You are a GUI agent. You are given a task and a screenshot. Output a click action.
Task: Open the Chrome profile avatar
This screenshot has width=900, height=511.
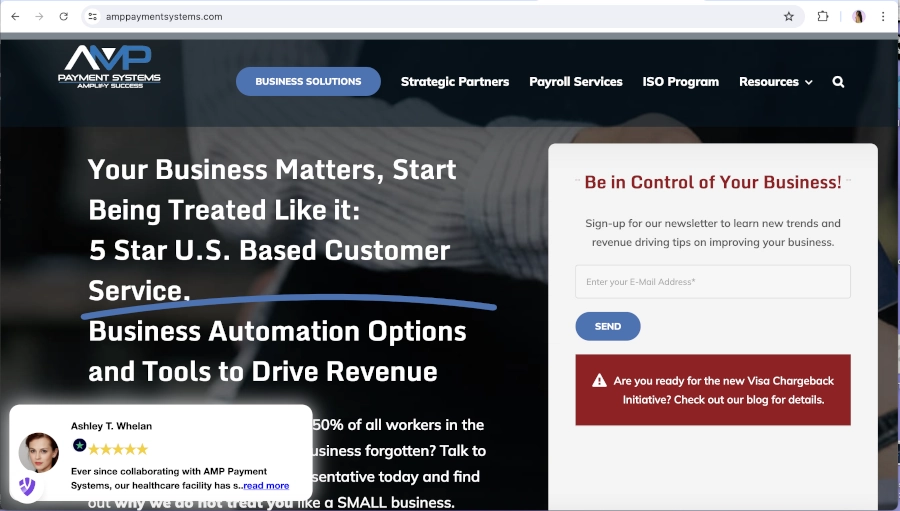[859, 17]
